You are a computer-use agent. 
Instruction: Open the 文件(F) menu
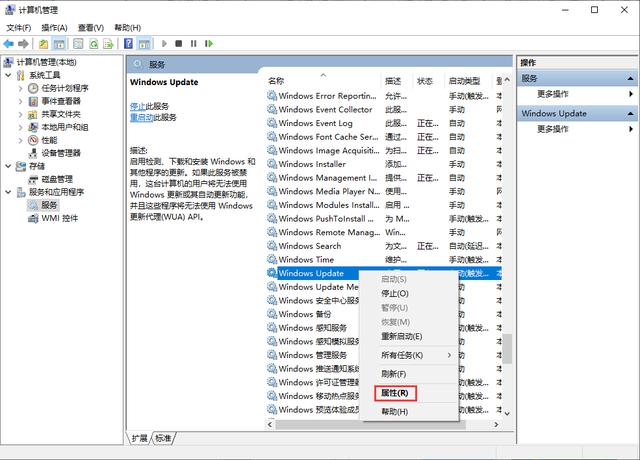coord(19,28)
